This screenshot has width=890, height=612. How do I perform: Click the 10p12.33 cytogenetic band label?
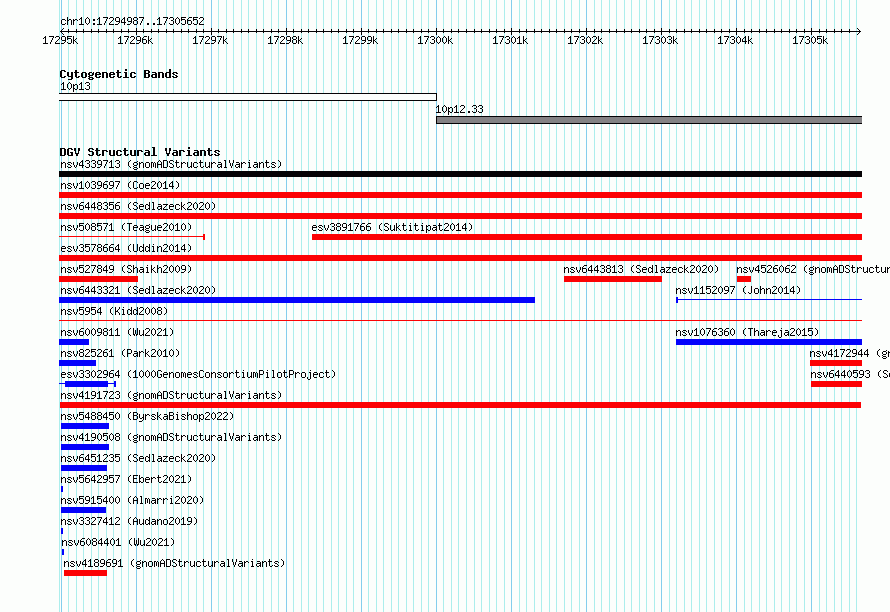[x=460, y=109]
